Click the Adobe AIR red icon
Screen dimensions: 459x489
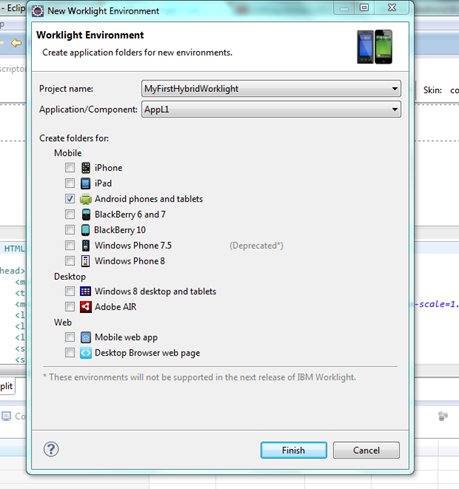[x=86, y=307]
